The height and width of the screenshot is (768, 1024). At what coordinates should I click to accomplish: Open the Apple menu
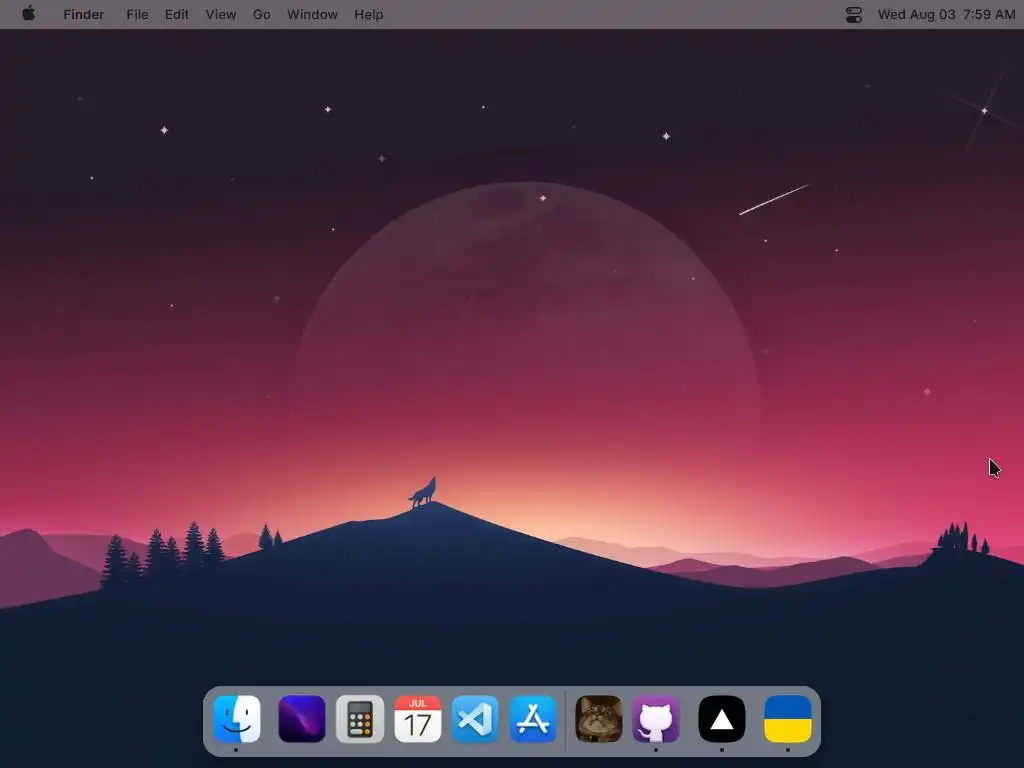29,14
